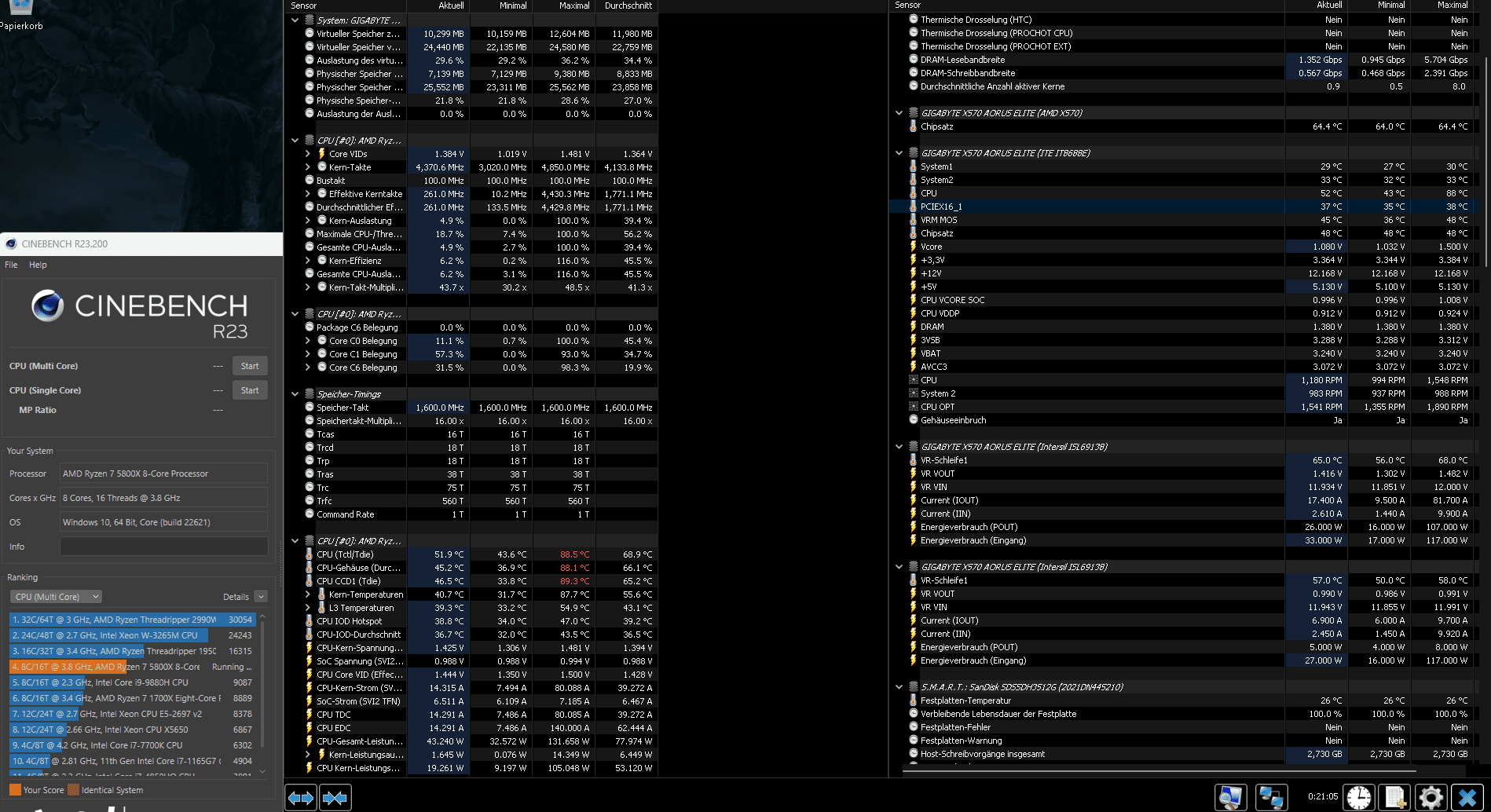Click into the Info input field
The width and height of the screenshot is (1491, 812).
point(164,547)
